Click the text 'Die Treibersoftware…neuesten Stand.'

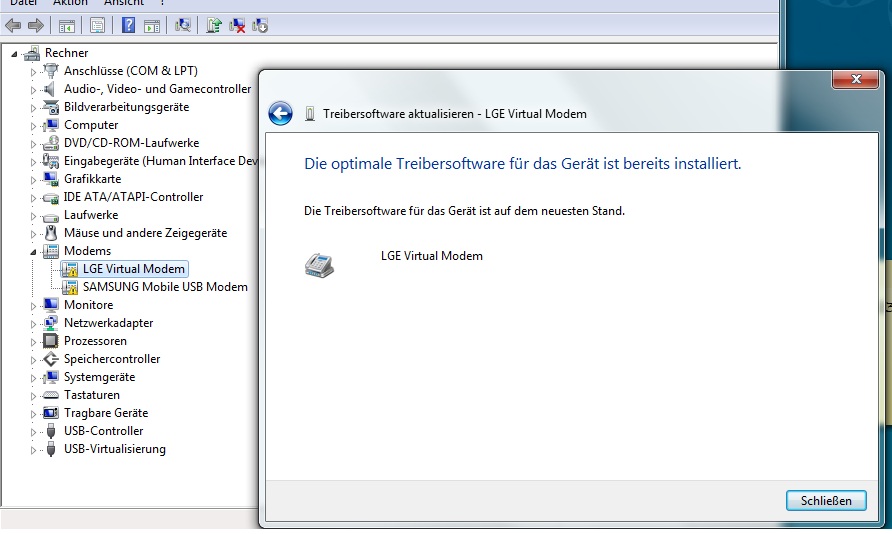(464, 211)
